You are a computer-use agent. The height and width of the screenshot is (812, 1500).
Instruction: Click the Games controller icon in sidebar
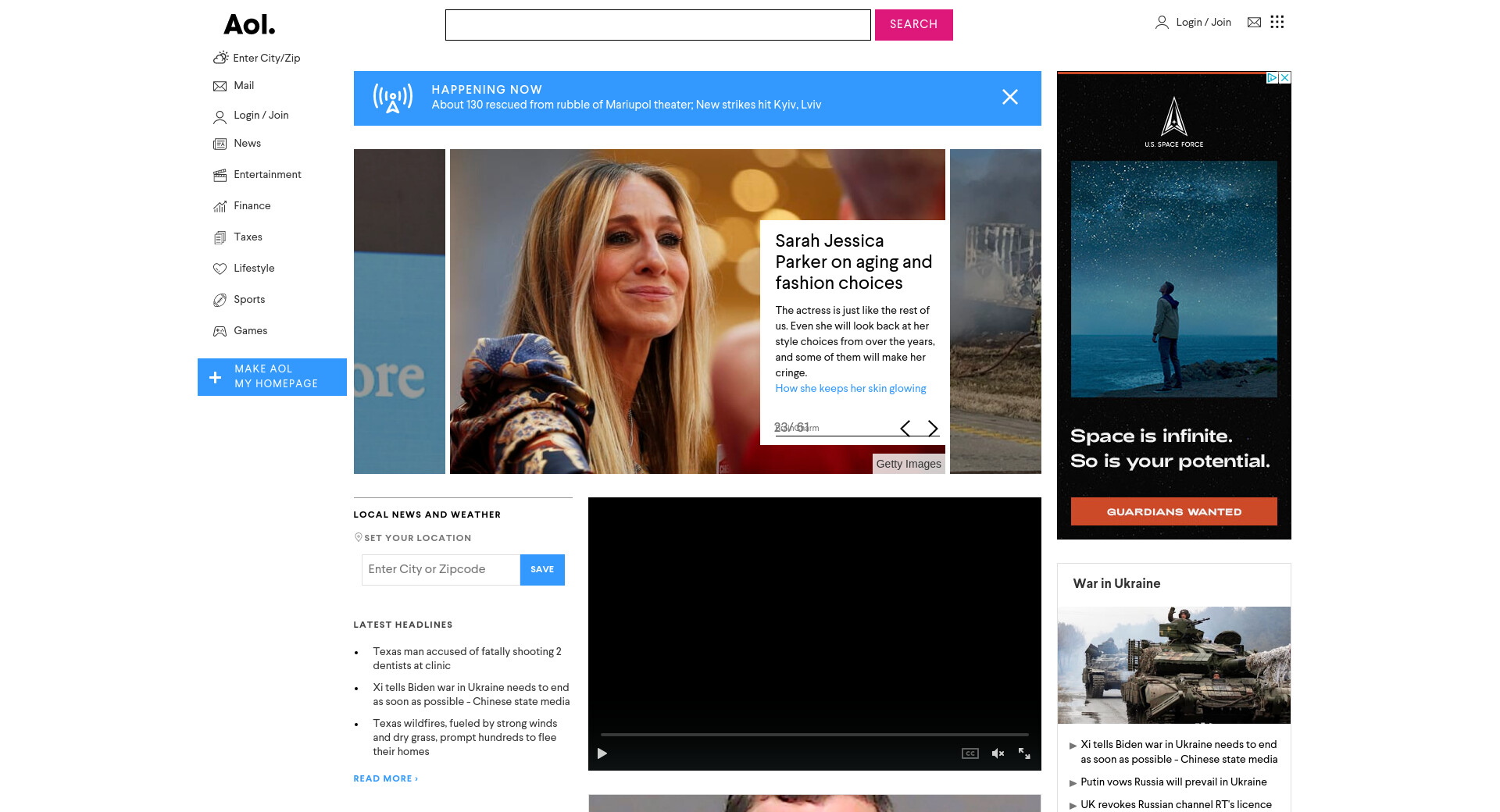tap(220, 331)
